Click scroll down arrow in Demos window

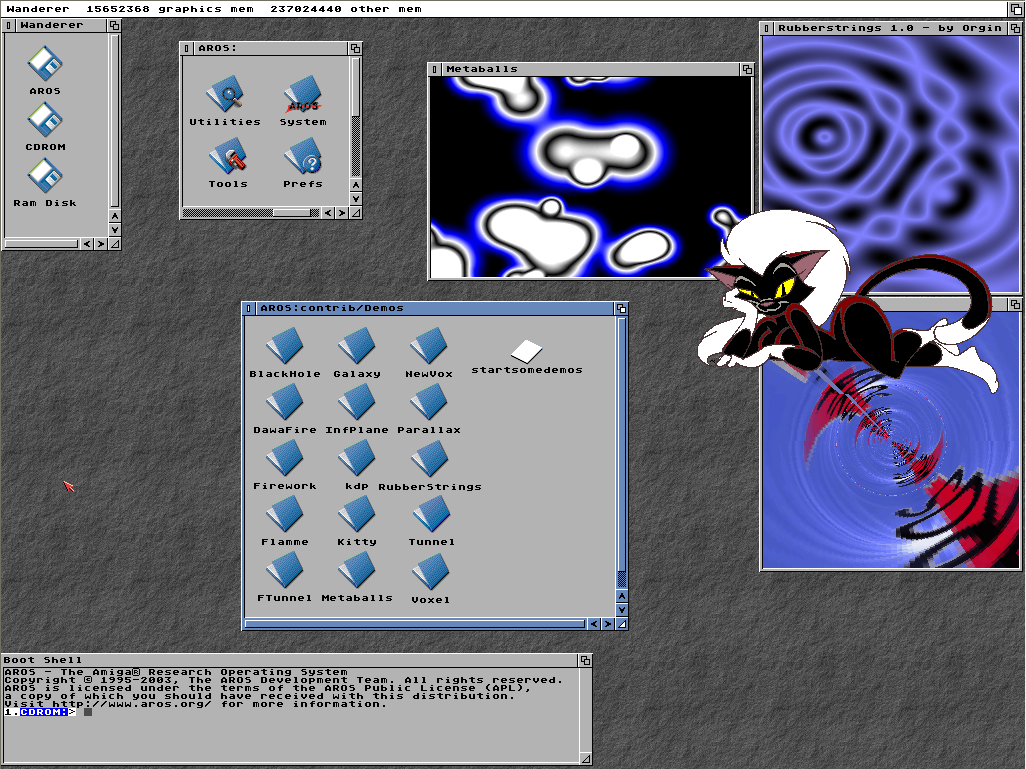(622, 610)
